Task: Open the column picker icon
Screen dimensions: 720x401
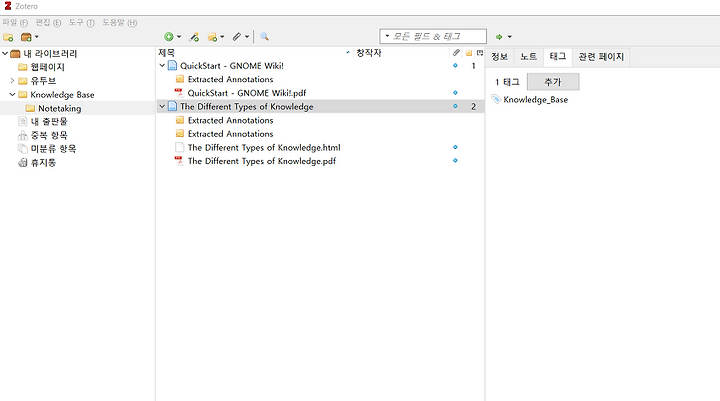Action: click(480, 53)
